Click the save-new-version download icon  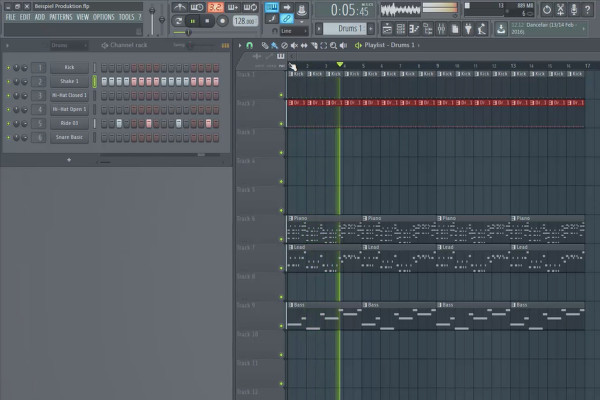(x=501, y=29)
